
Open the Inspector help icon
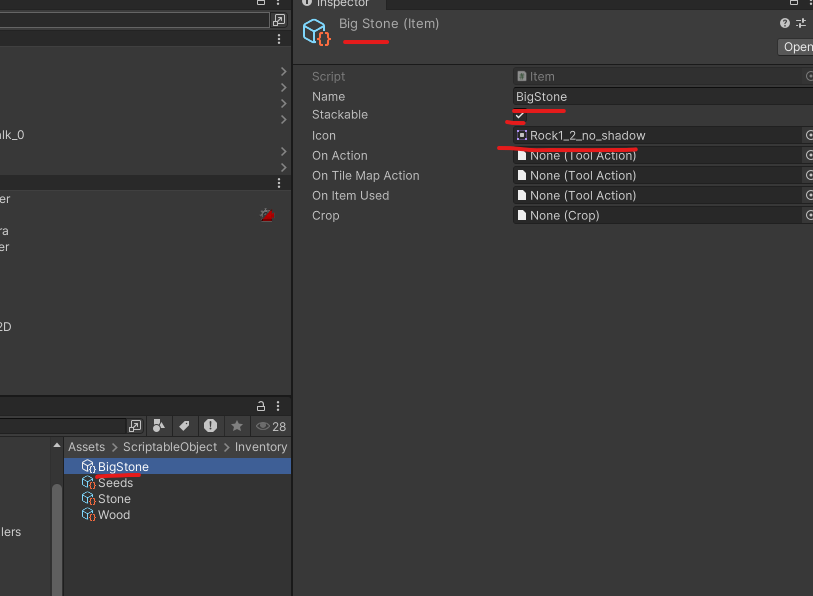pyautogui.click(x=785, y=23)
